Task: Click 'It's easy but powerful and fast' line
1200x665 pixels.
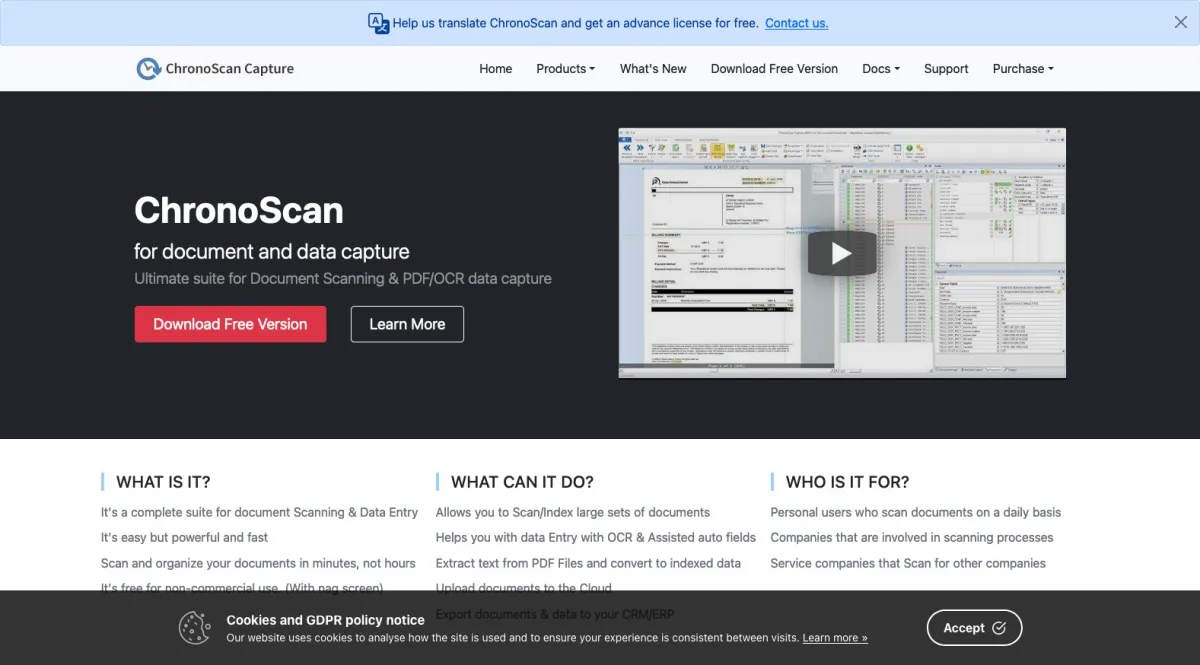Action: [185, 537]
